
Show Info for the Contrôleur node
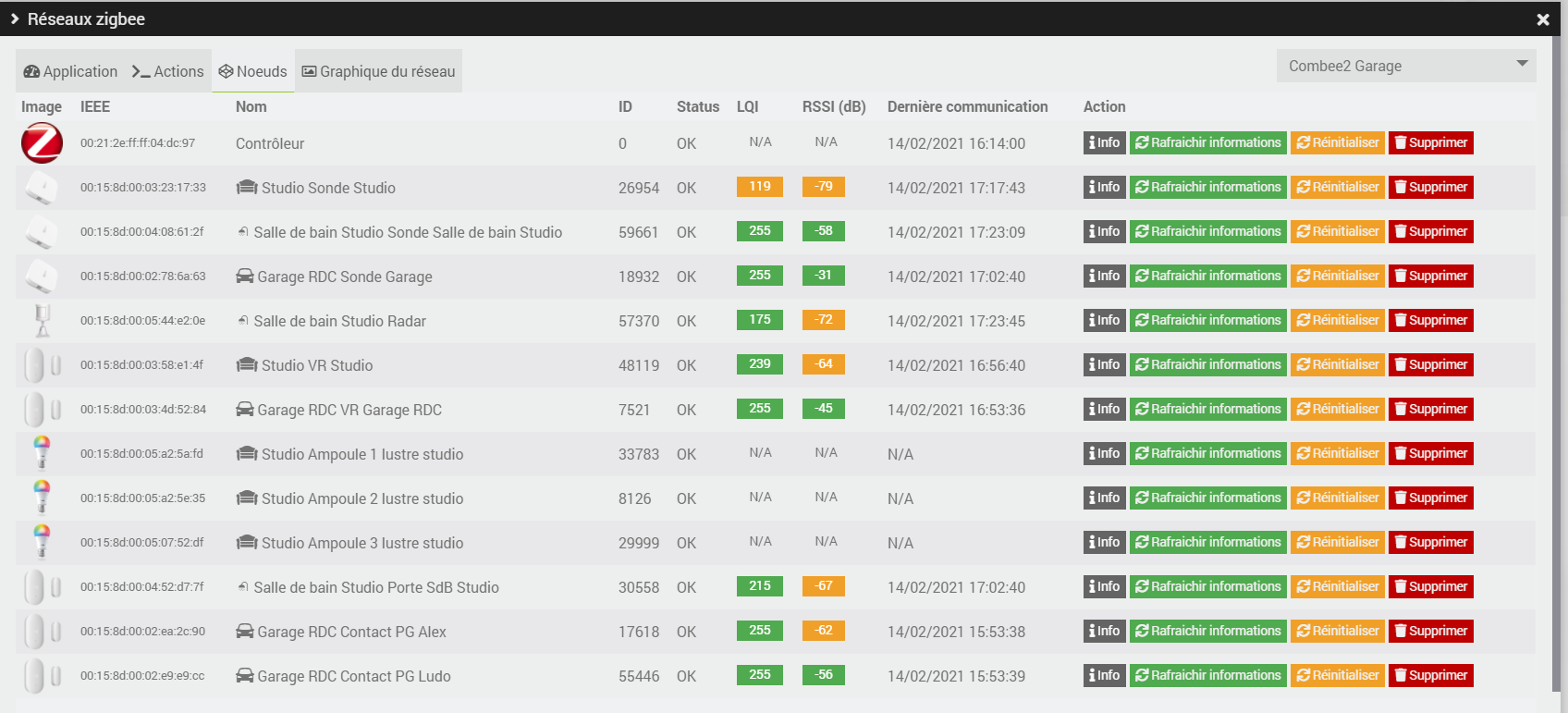1105,142
